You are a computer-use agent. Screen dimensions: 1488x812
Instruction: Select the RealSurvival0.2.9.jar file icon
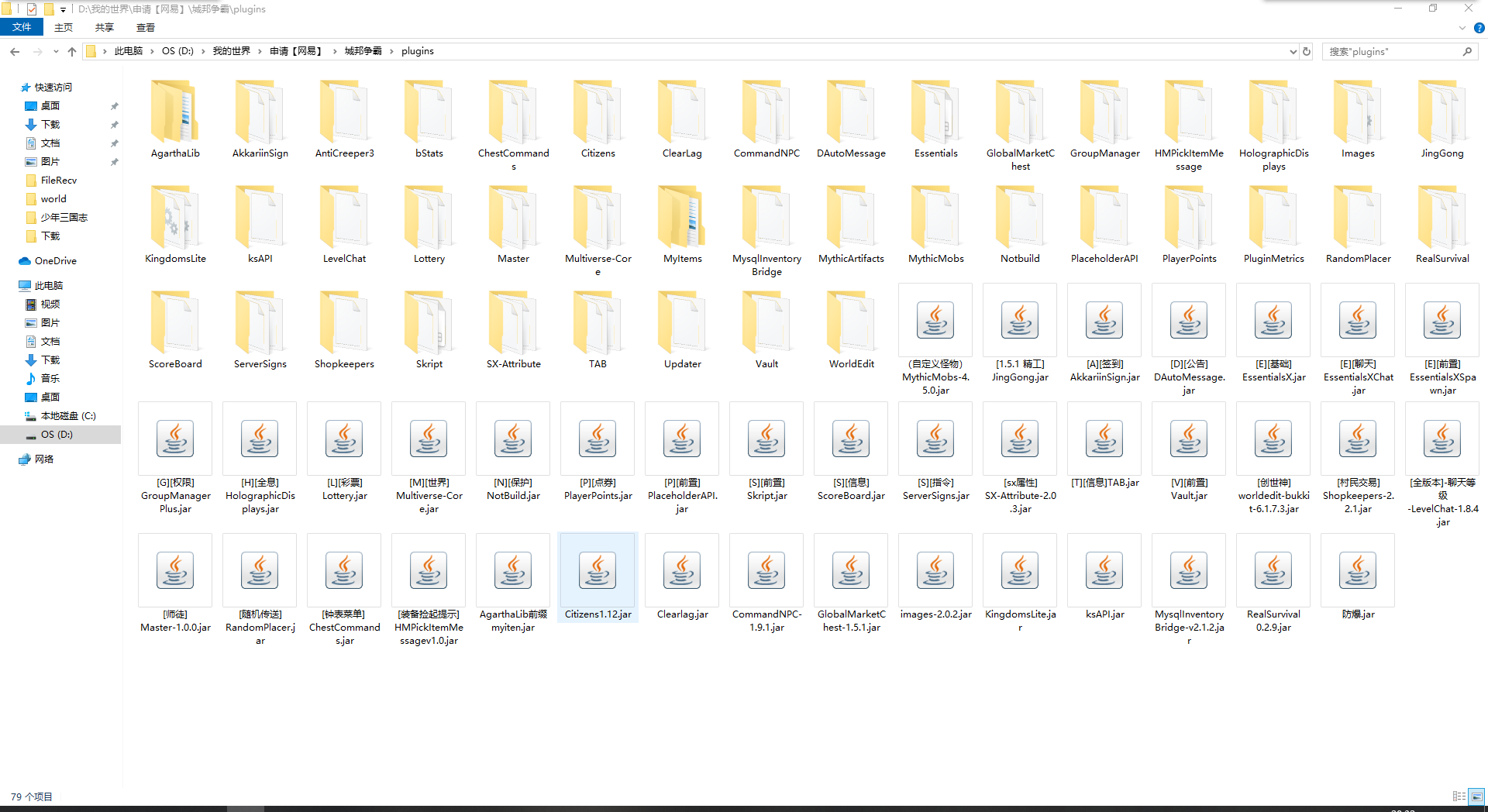(1273, 570)
